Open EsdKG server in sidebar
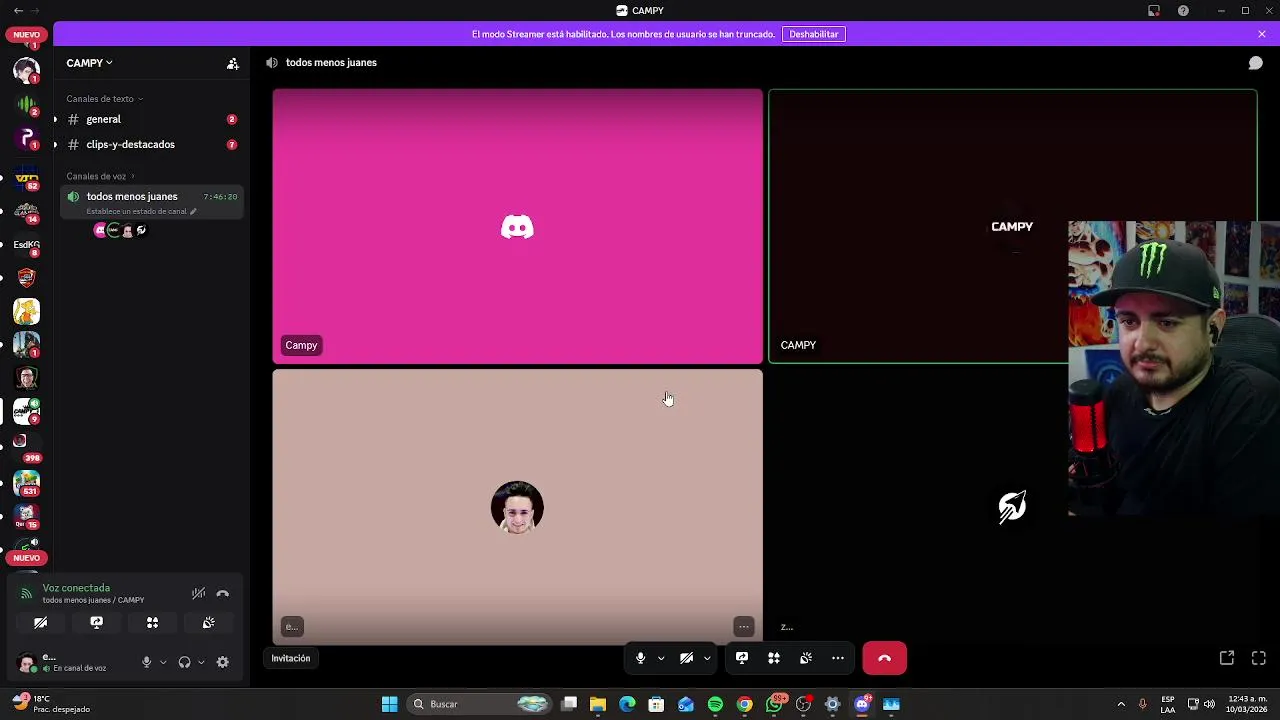This screenshot has height=720, width=1280. 27,245
